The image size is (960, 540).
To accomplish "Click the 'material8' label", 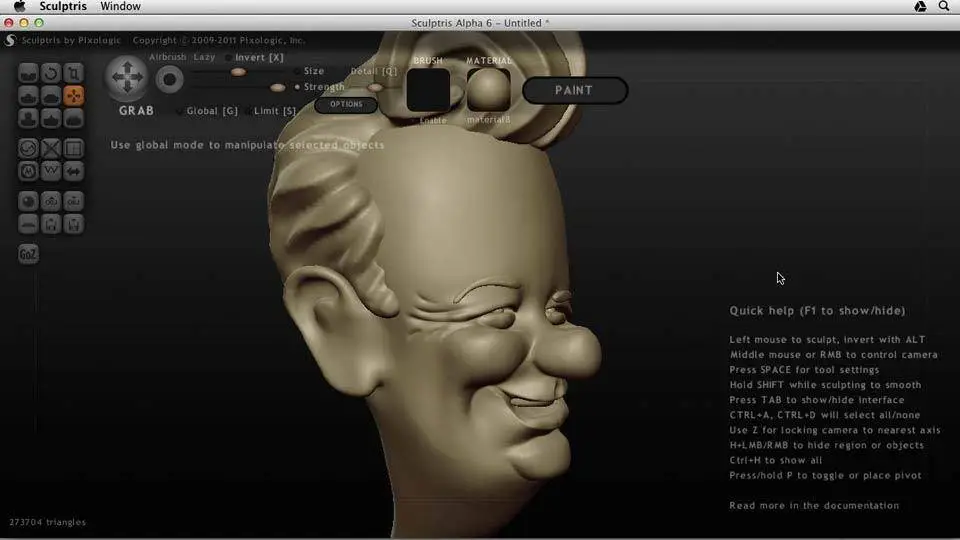I will (488, 120).
